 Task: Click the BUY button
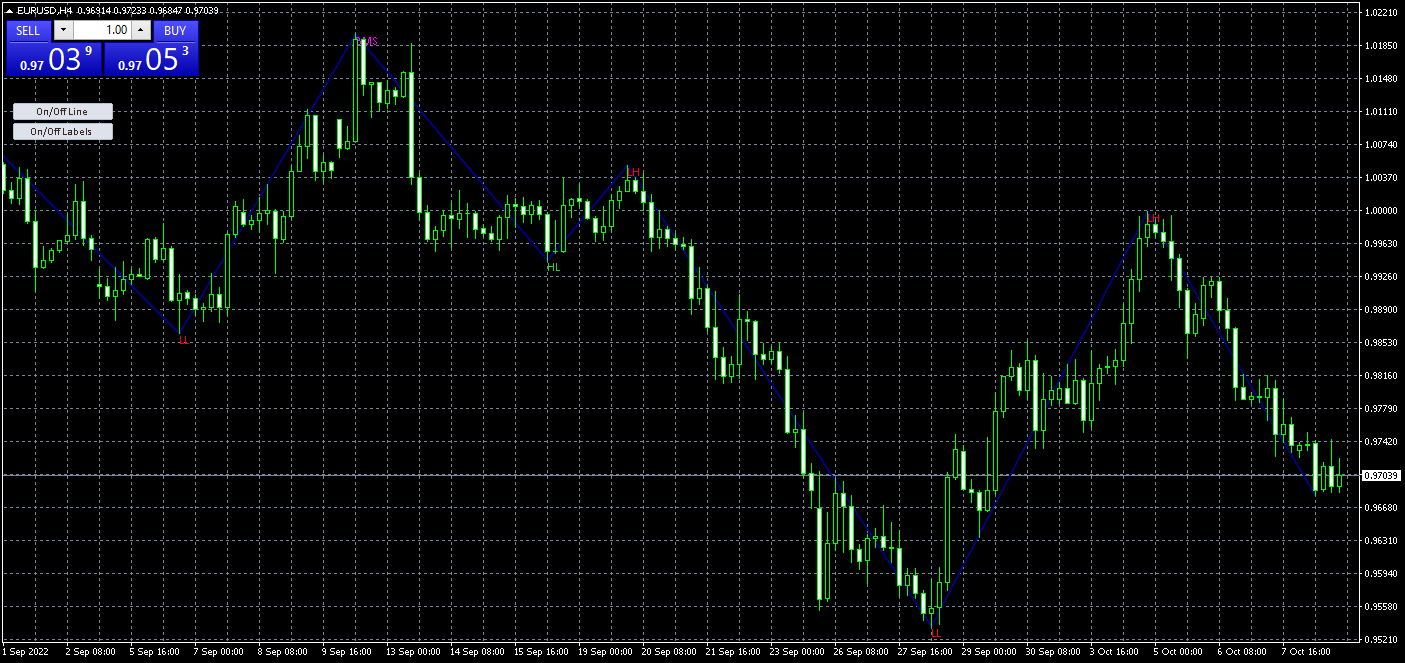(175, 30)
